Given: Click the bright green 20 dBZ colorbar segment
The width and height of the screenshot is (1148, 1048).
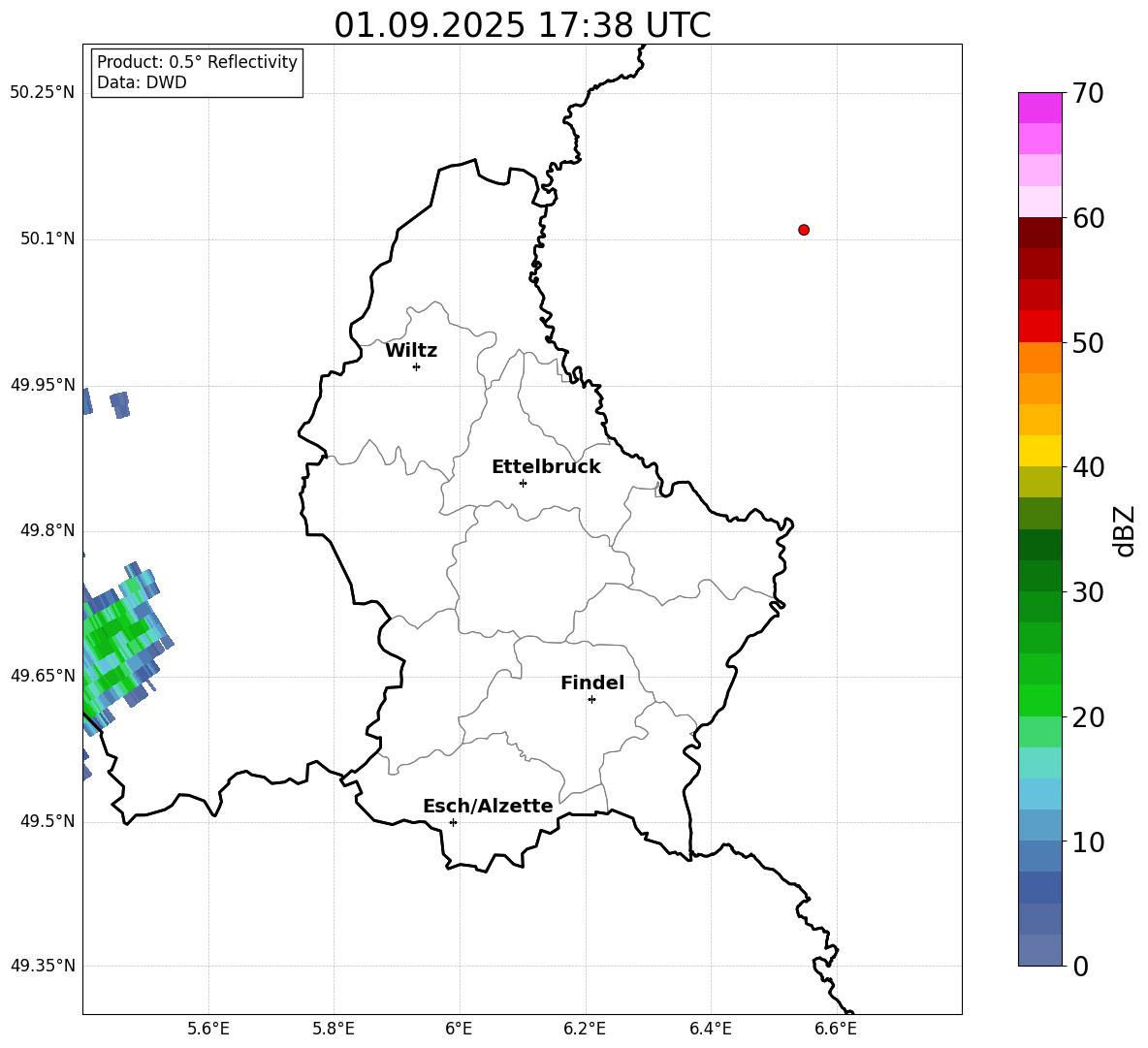Looking at the screenshot, I should coord(1039,700).
